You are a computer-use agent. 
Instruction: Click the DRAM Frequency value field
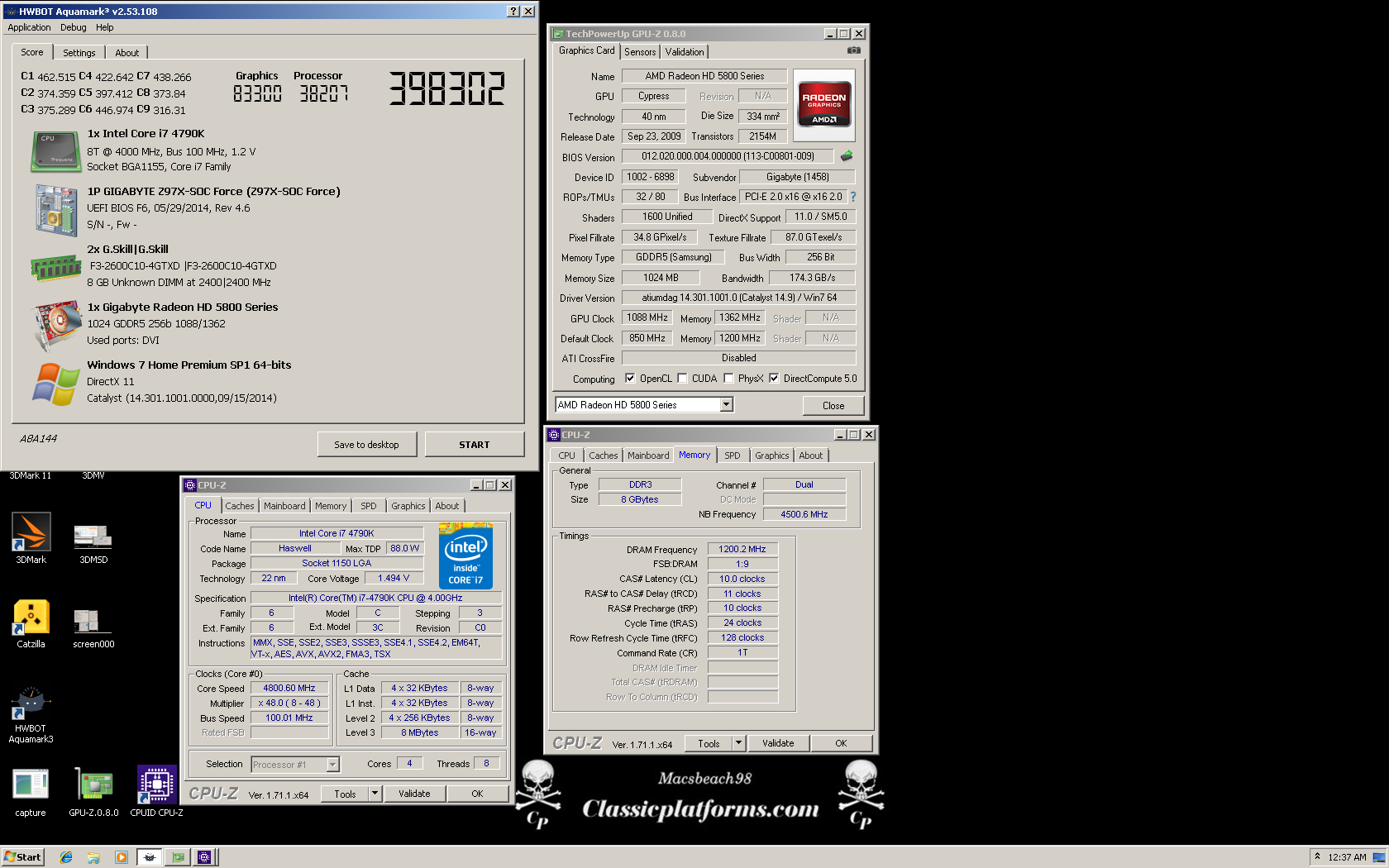click(742, 549)
